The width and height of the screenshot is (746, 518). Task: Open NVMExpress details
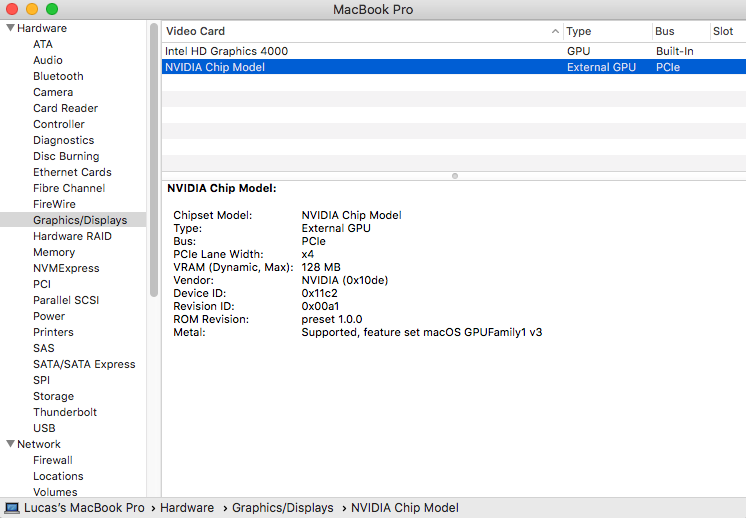click(66, 268)
